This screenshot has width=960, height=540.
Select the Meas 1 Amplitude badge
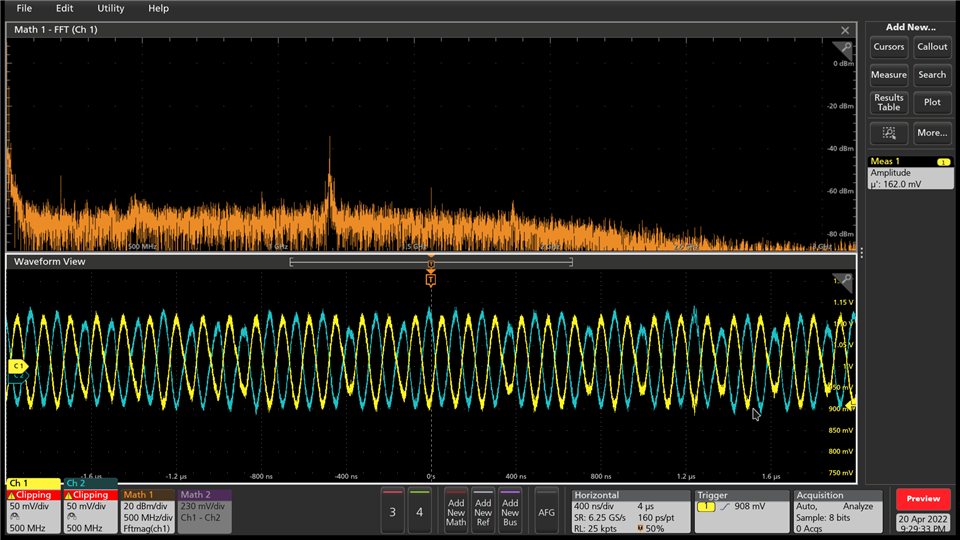click(909, 173)
